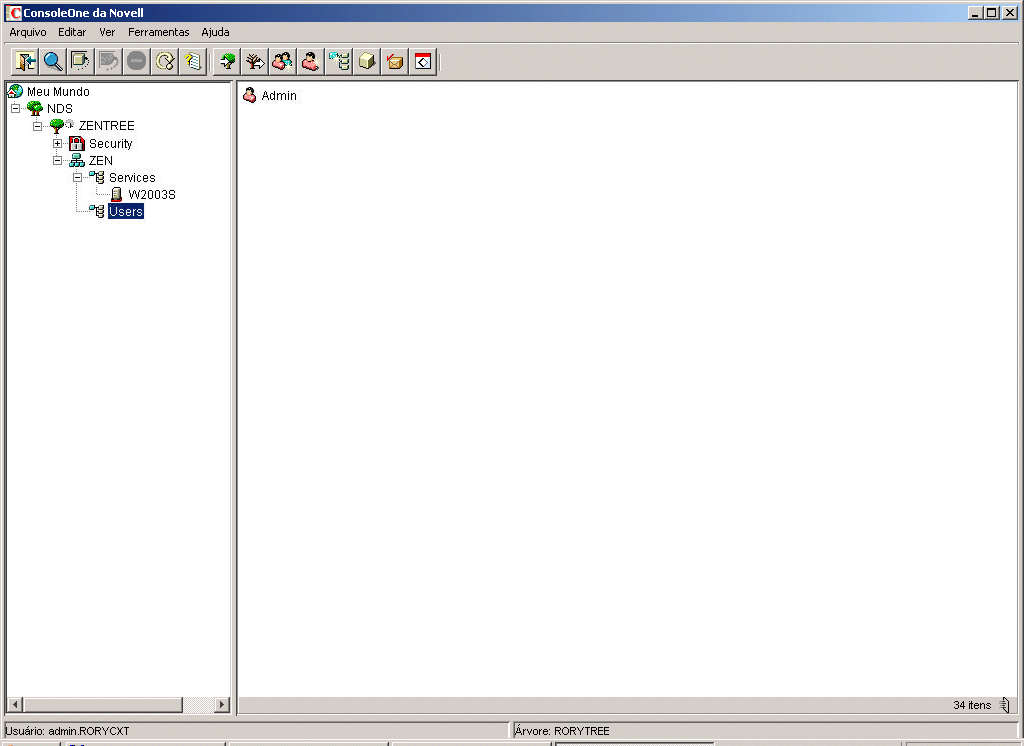Screen dimensions: 1024x746
Task: Select the ZENTREE label
Action: [106, 125]
